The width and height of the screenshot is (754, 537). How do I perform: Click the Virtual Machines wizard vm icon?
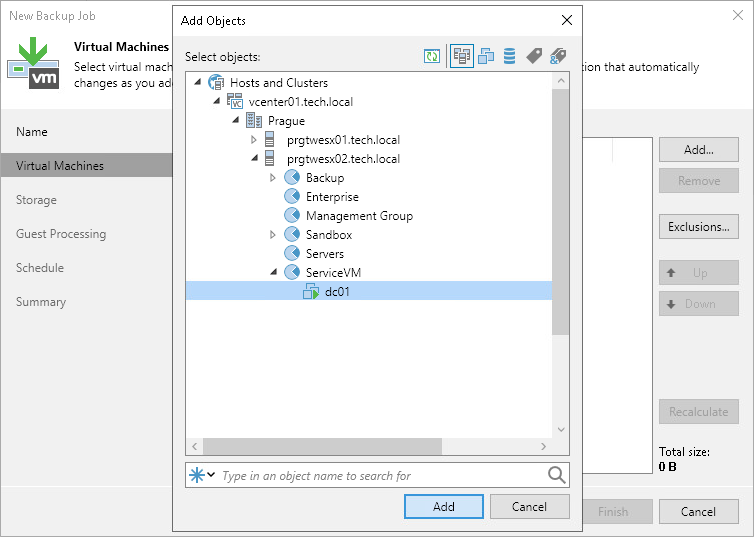(33, 63)
